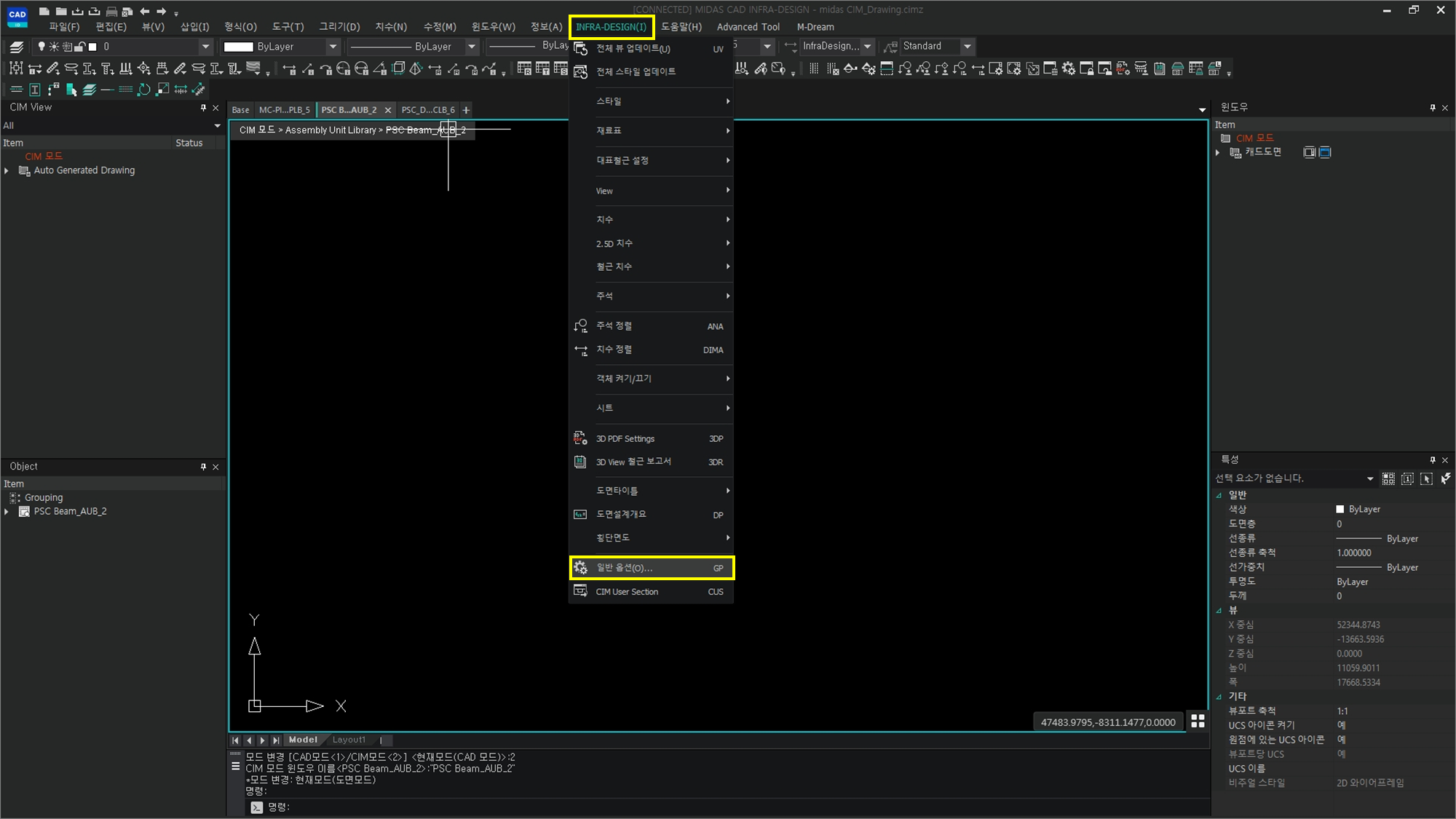This screenshot has width=1456, height=819.
Task: Toggle the layer on/off lightbulb icon
Action: pyautogui.click(x=41, y=47)
